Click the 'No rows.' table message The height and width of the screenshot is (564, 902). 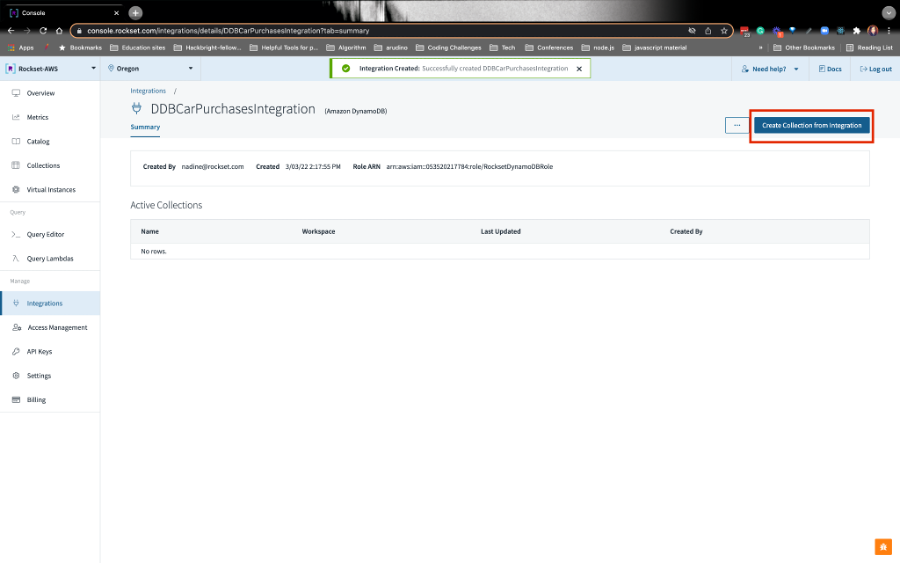[154, 251]
